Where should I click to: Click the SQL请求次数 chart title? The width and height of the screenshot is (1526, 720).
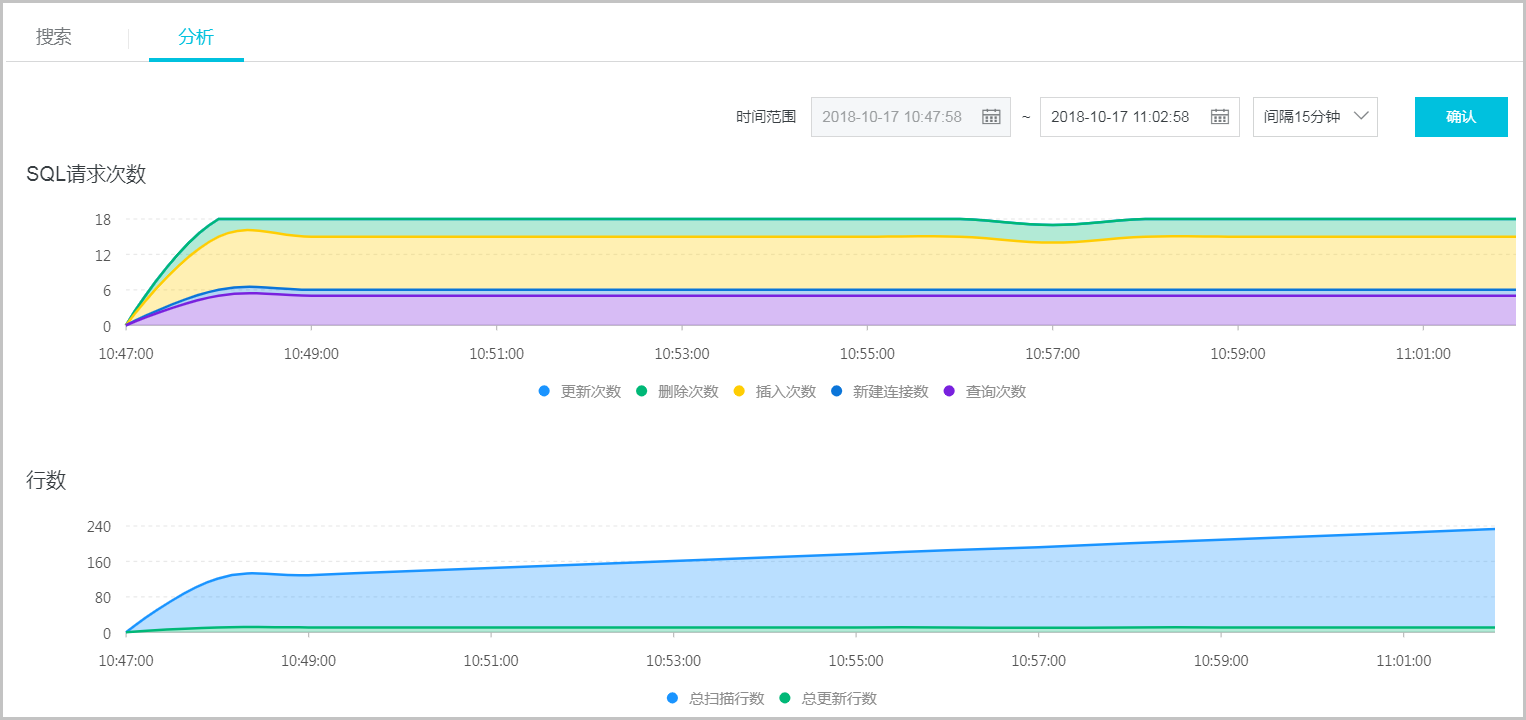(86, 174)
